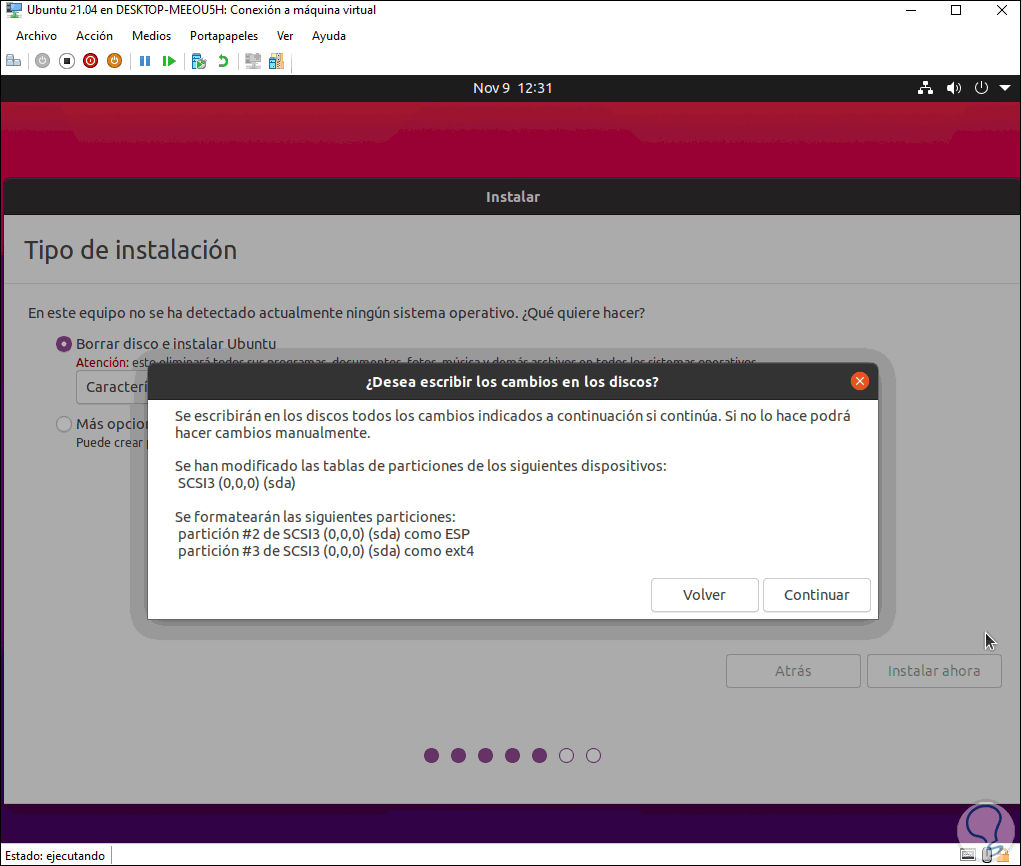Click the Atrás button in the installer
Viewport: 1021px width, 866px height.
(x=793, y=671)
